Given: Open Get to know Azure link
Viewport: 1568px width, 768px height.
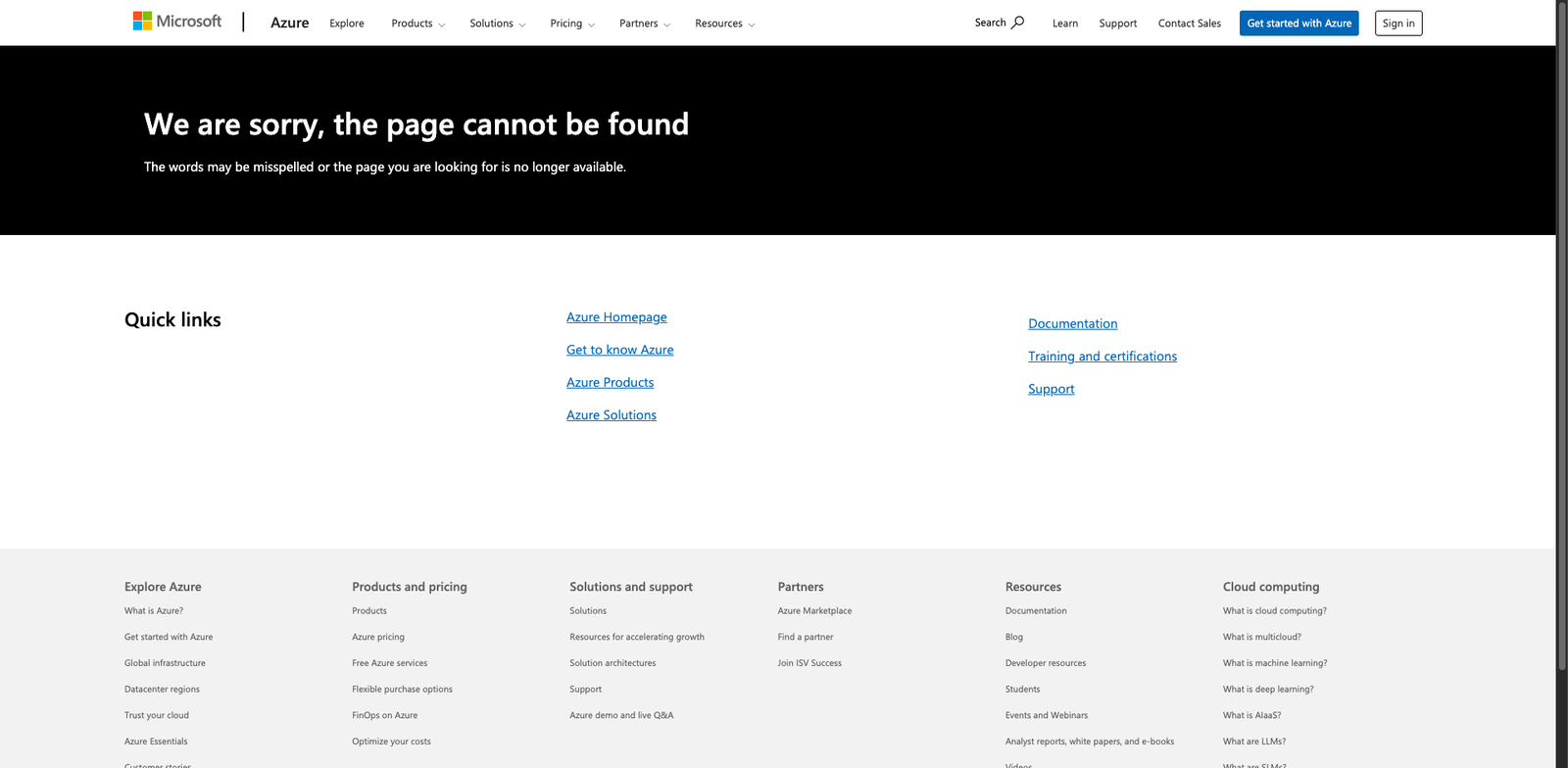Looking at the screenshot, I should (x=620, y=350).
